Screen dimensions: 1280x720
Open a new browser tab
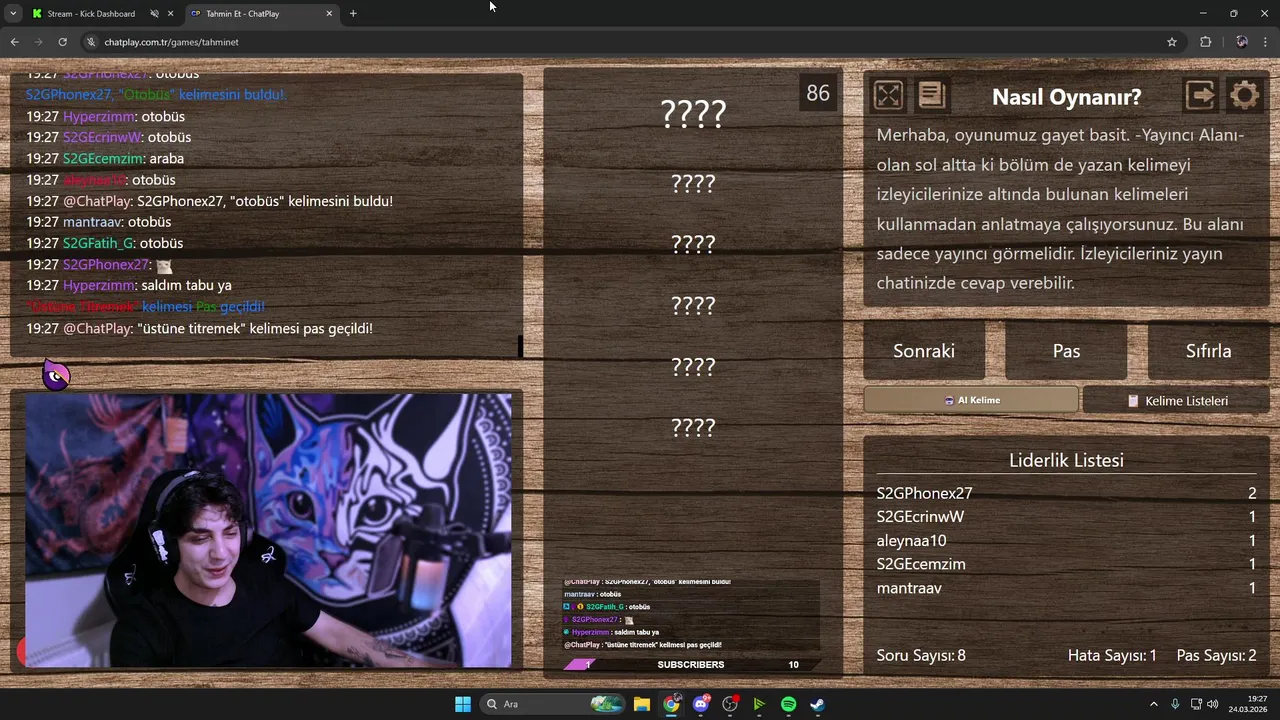pos(353,14)
